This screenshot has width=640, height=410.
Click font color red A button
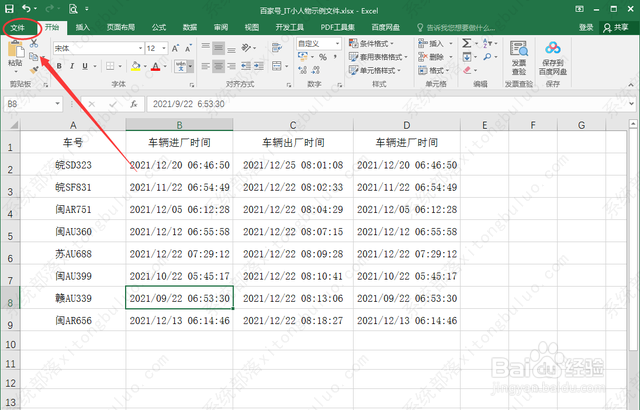pyautogui.click(x=156, y=66)
